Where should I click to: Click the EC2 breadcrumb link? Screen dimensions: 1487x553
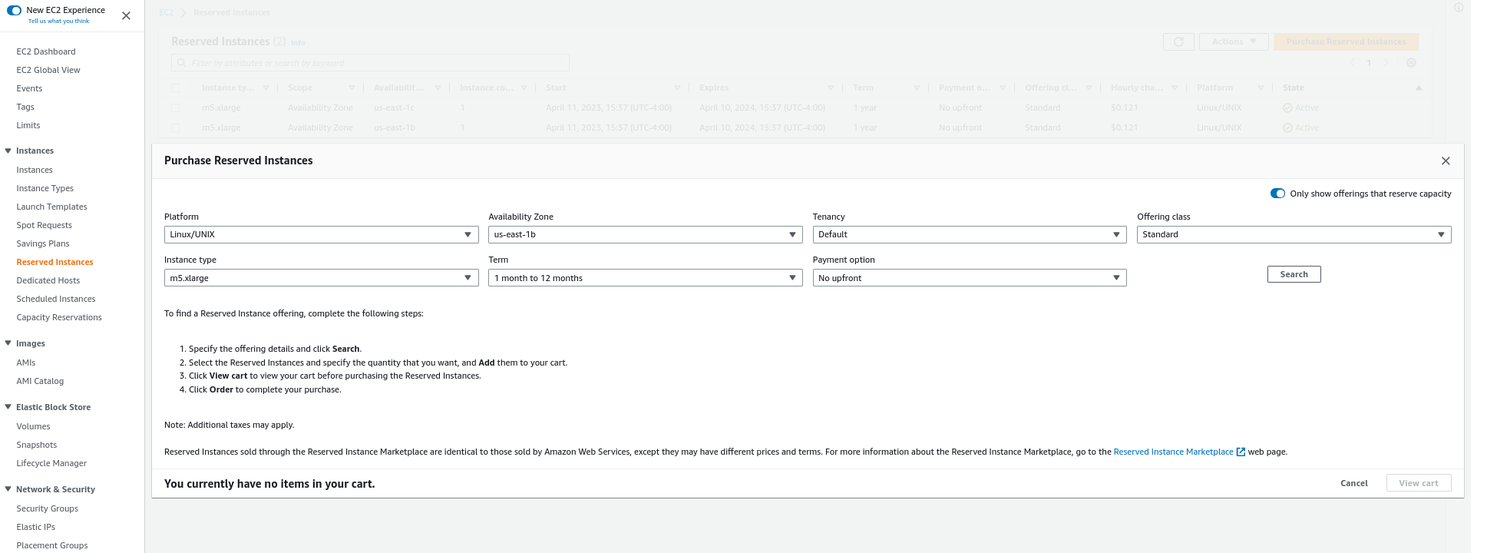[166, 13]
